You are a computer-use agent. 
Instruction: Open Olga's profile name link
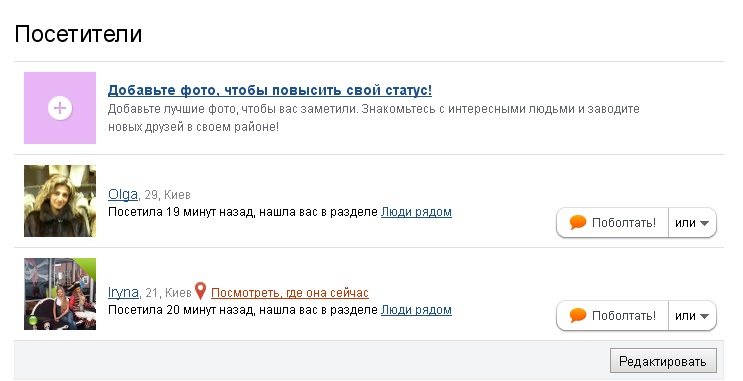(123, 194)
